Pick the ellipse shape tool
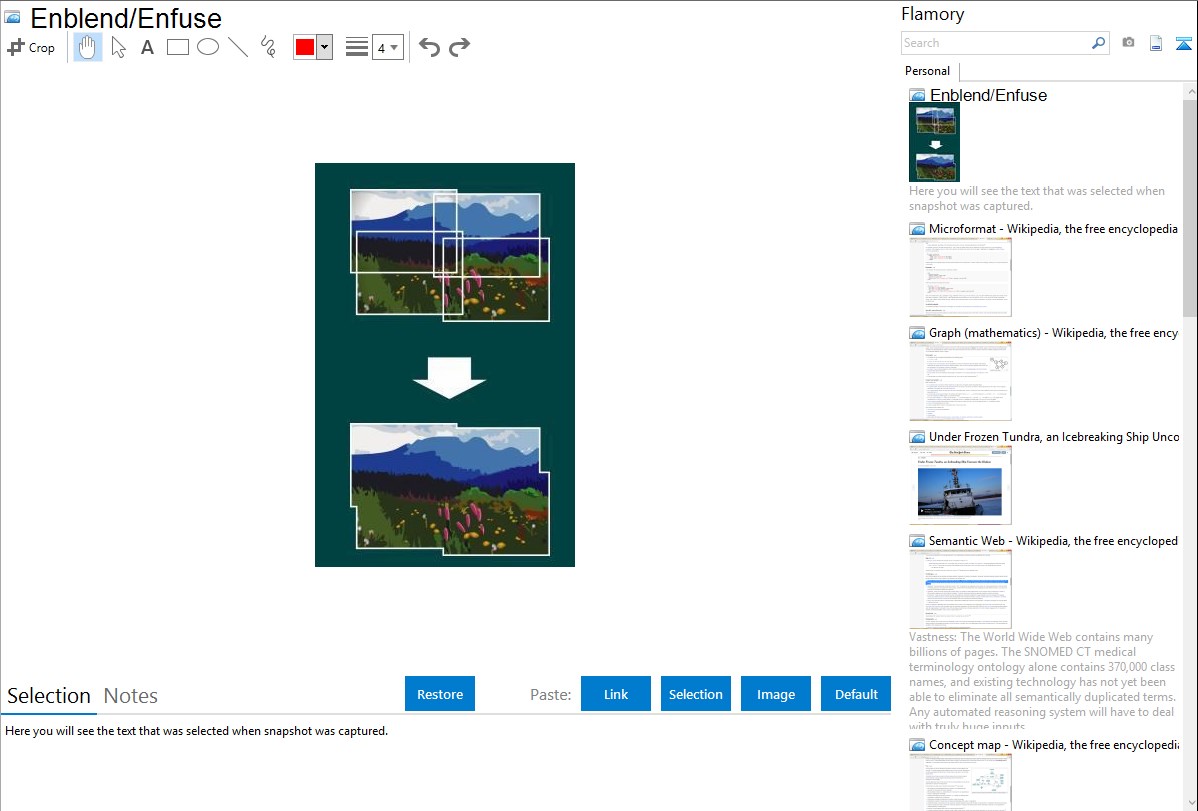Screen dimensions: 1198x811 (208, 47)
